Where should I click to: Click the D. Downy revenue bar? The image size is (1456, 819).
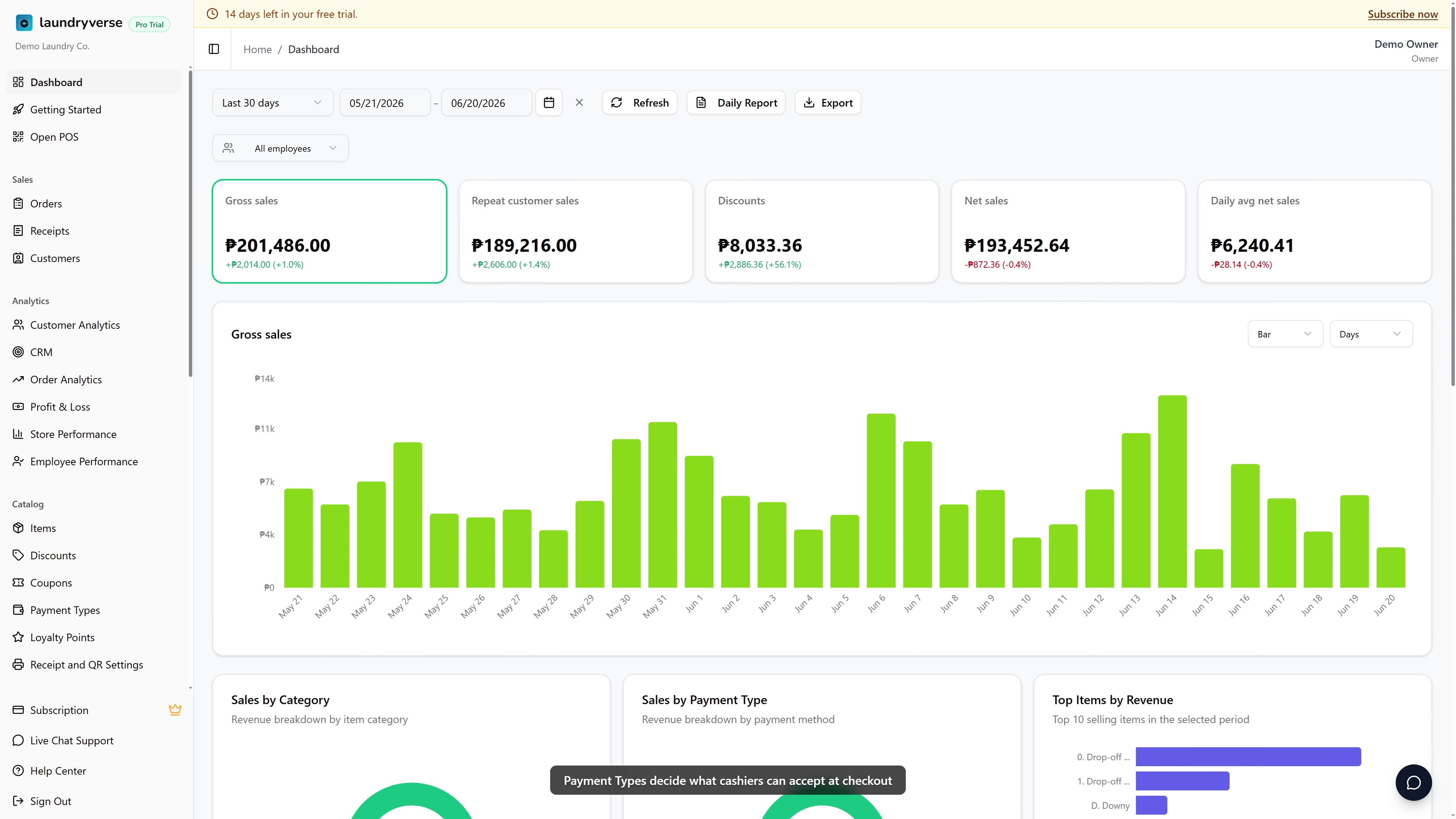[1152, 805]
